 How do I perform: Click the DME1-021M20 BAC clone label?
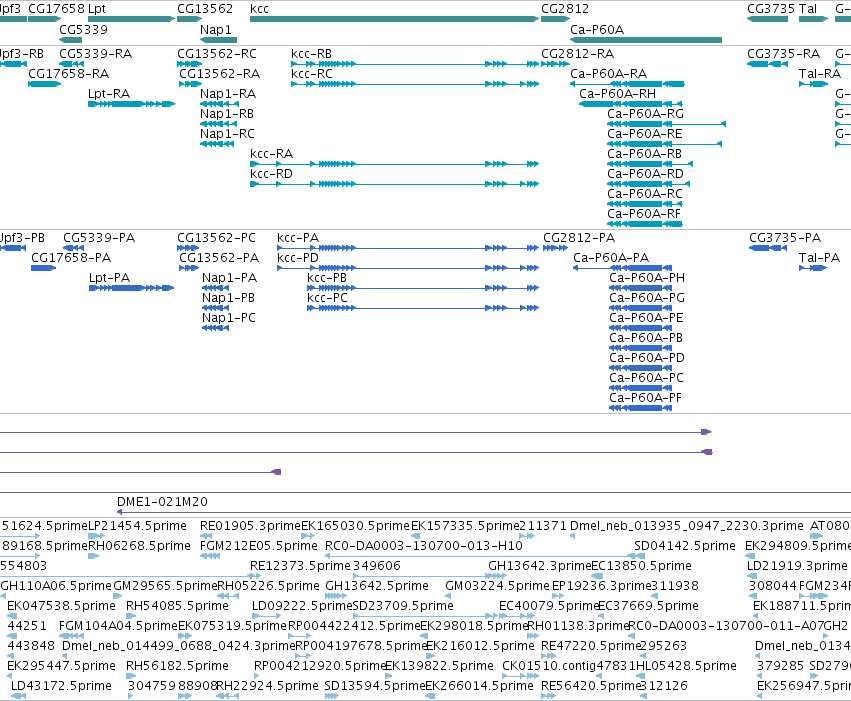(162, 502)
